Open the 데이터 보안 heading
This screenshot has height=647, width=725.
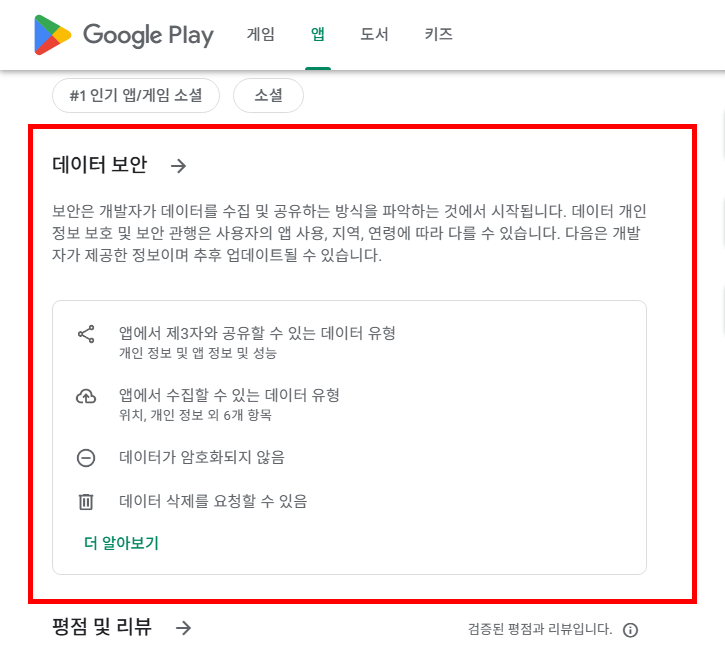click(x=99, y=165)
